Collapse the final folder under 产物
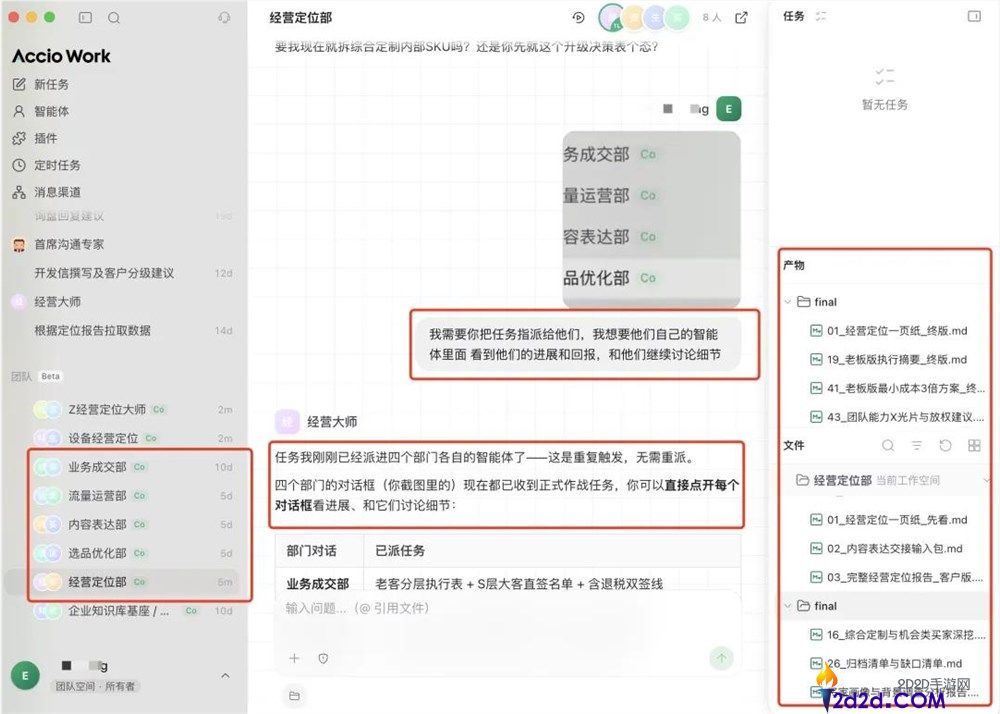1000x714 pixels. pos(788,302)
